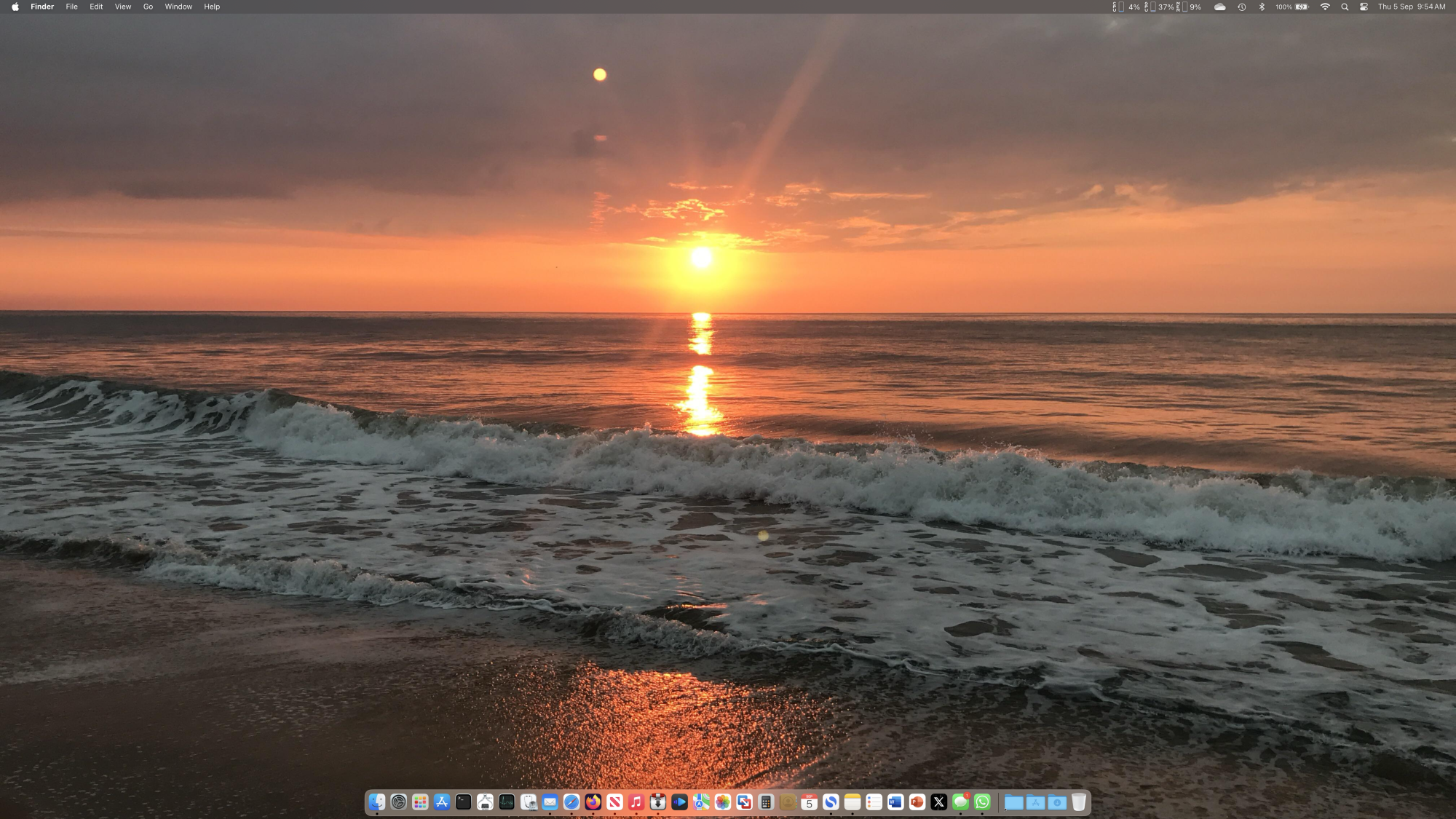
Task: Launch Microsoft Word from the dock
Action: [895, 802]
